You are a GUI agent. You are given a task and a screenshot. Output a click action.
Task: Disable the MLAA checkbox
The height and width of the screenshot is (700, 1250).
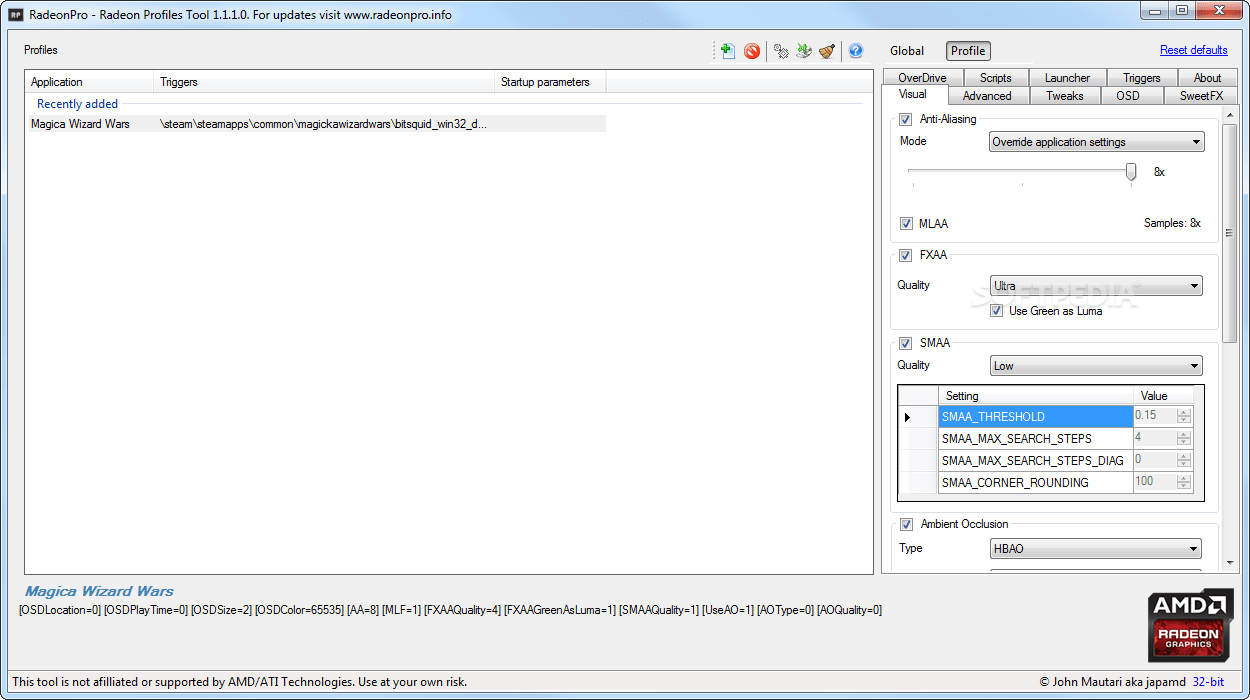tap(906, 224)
